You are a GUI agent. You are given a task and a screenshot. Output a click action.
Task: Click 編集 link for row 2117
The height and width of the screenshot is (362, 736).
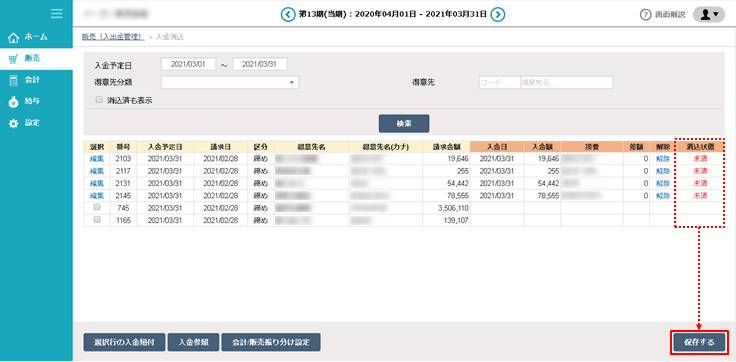(97, 171)
